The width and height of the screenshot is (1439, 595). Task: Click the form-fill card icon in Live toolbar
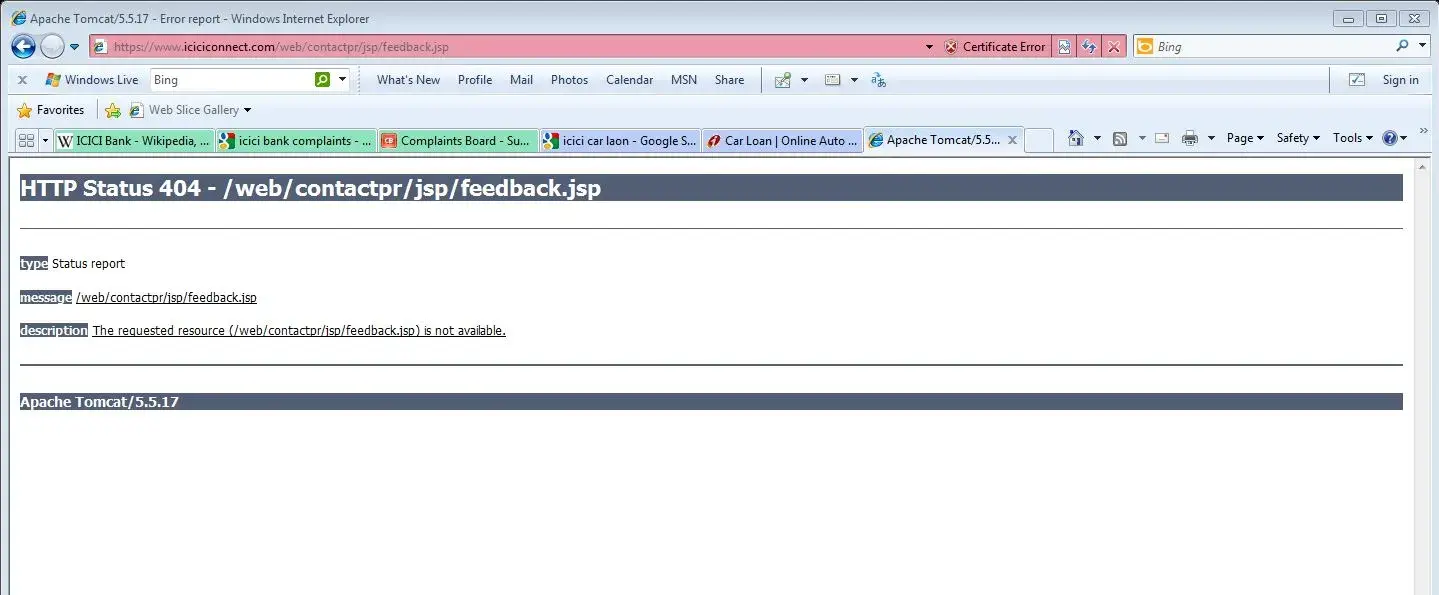tap(832, 80)
